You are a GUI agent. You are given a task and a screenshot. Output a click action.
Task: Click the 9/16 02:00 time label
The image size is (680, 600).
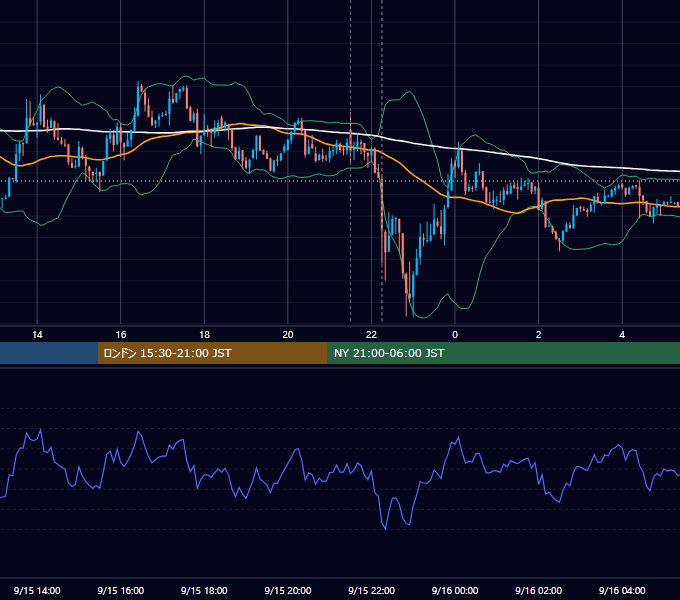click(x=538, y=590)
